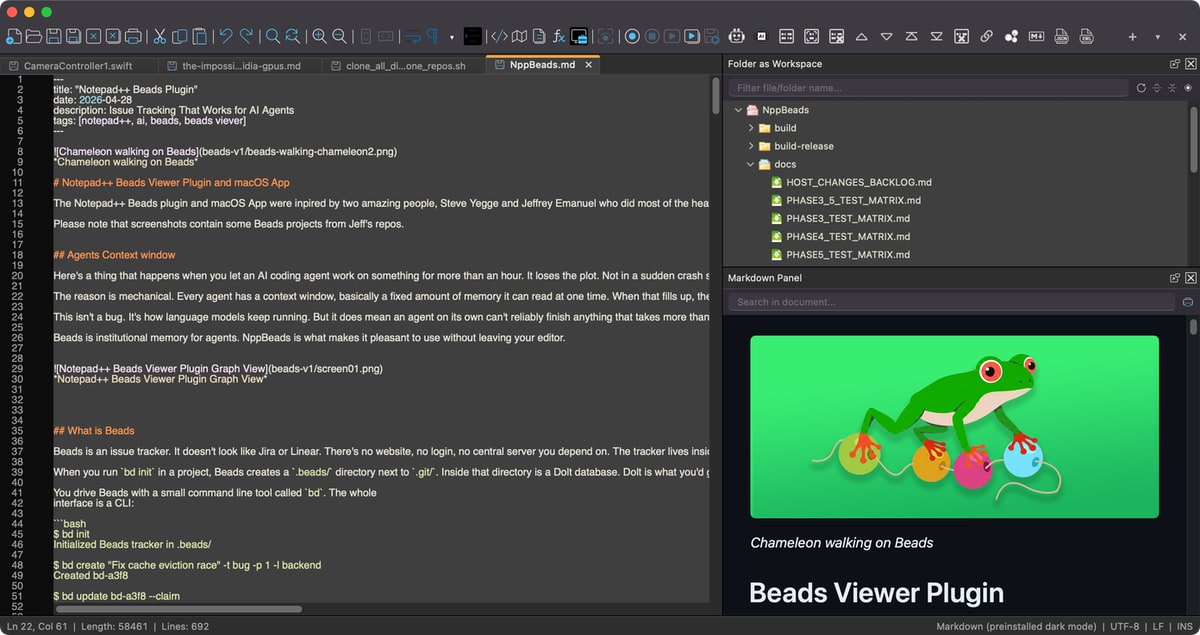Screen dimensions: 1200x635
Task: Open PHASE3_5_TEST_MATRIX.md in the tree
Action: (847, 200)
